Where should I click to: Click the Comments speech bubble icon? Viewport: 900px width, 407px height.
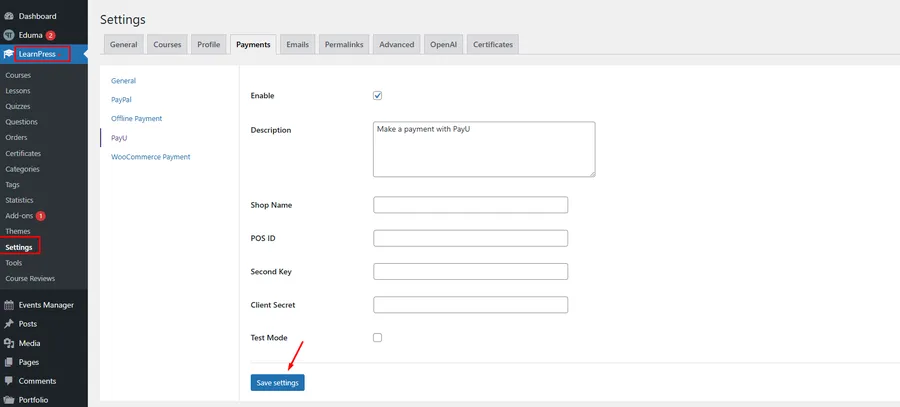click(9, 381)
